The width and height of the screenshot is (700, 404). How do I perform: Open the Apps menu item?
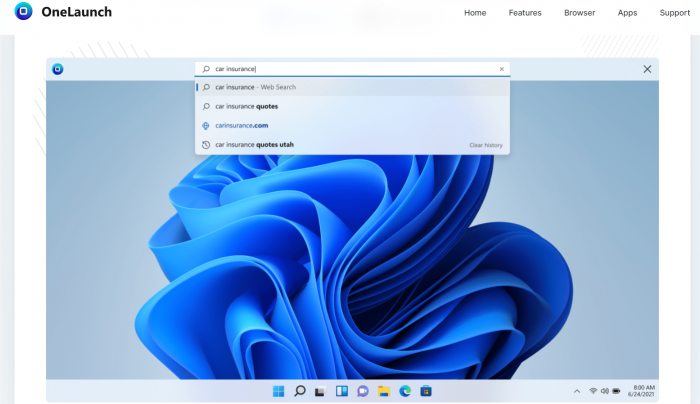[x=627, y=13]
